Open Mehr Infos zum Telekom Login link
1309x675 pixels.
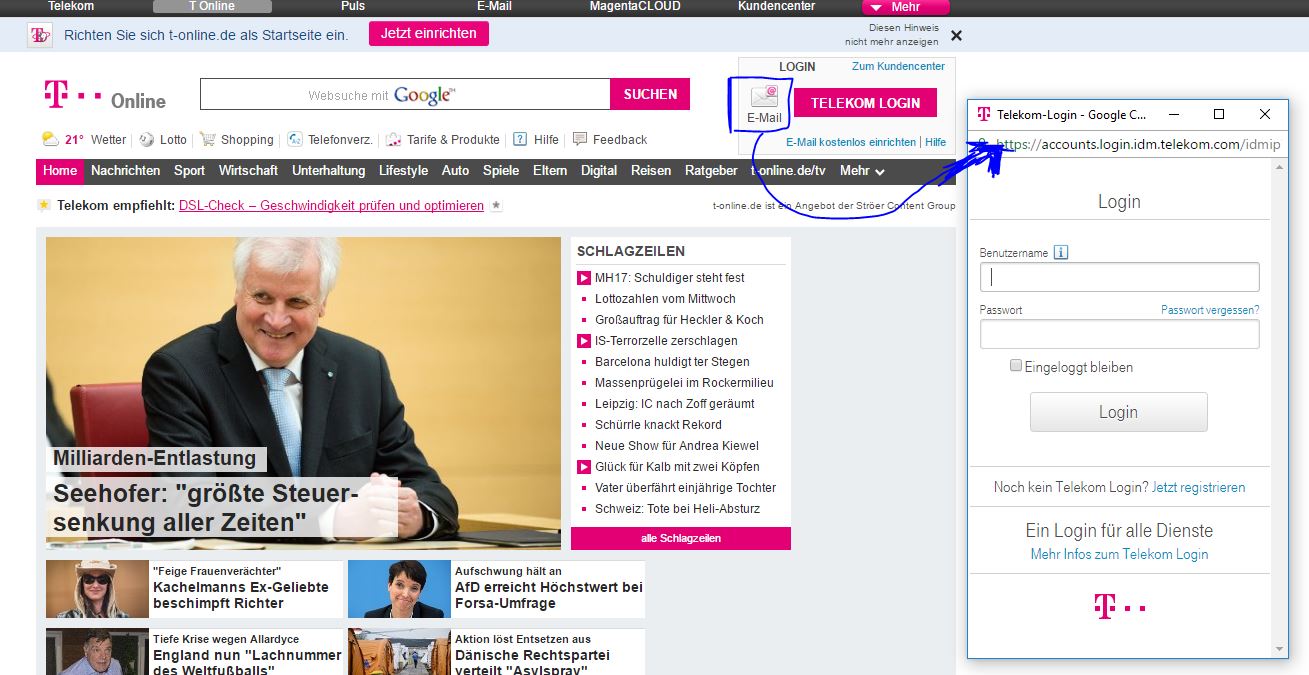click(1119, 554)
